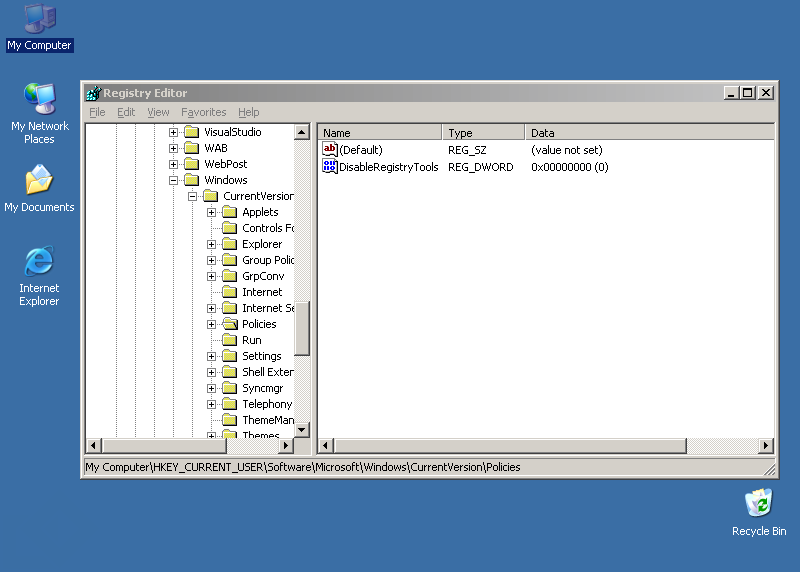Open the File menu

pyautogui.click(x=97, y=112)
